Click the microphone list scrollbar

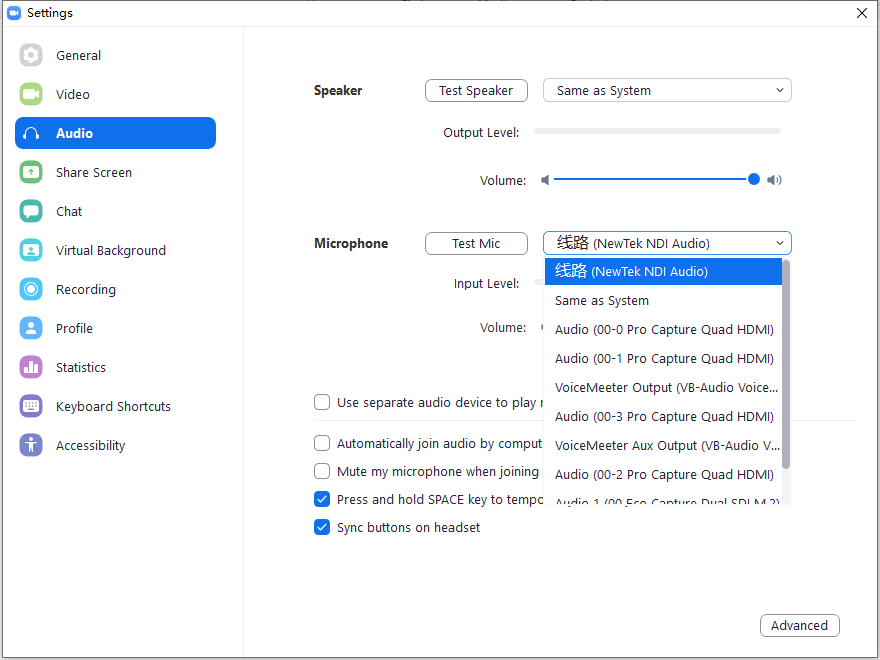786,365
